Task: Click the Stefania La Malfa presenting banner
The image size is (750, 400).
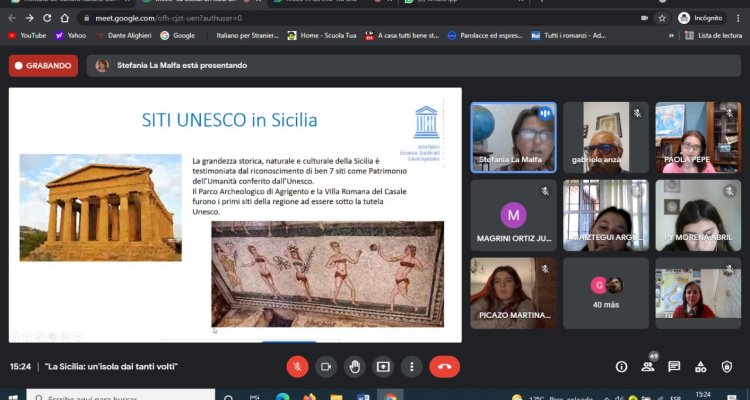Action: pyautogui.click(x=414, y=66)
